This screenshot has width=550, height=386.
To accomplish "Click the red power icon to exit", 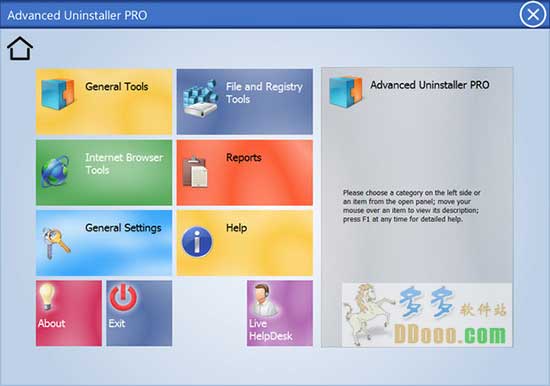I will pos(123,298).
